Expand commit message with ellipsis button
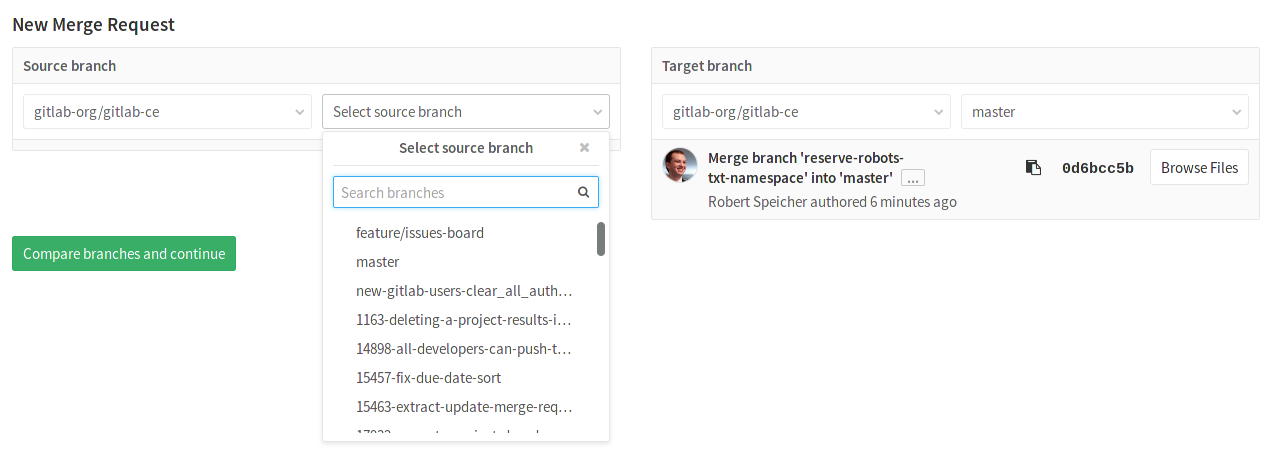Viewport: 1265px width, 454px height. click(x=912, y=178)
